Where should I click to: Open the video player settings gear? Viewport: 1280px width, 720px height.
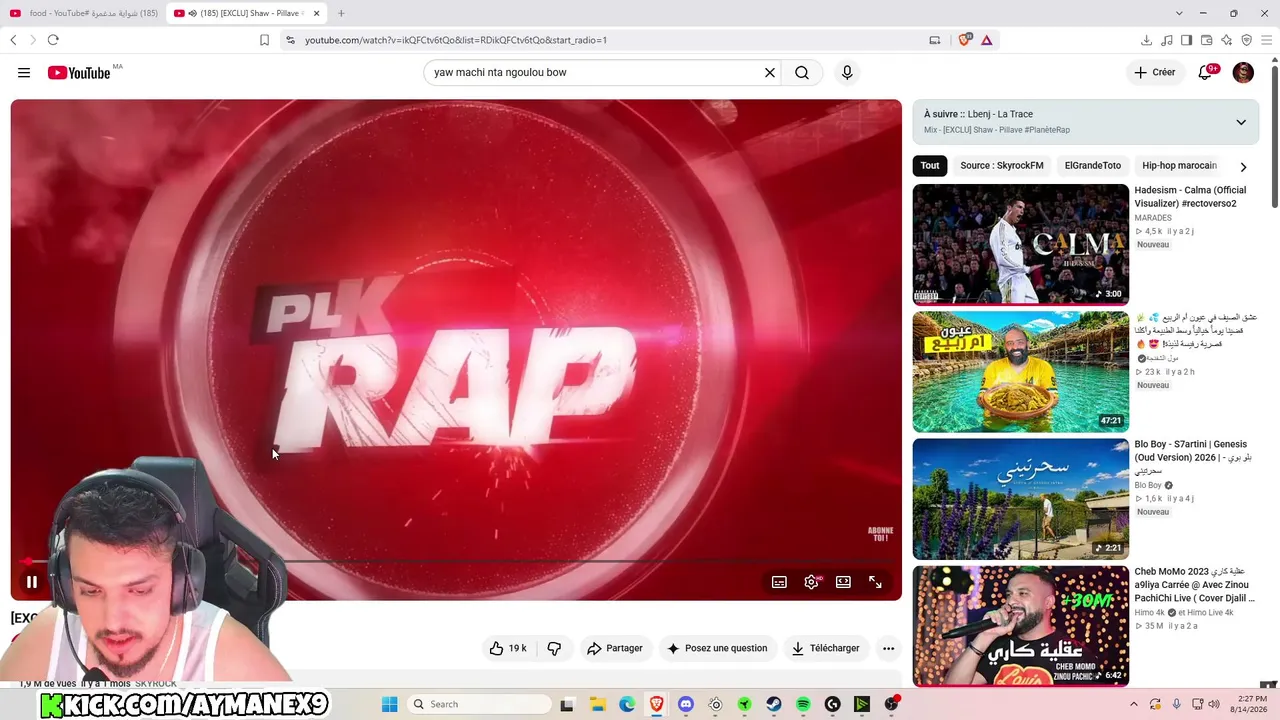(812, 582)
